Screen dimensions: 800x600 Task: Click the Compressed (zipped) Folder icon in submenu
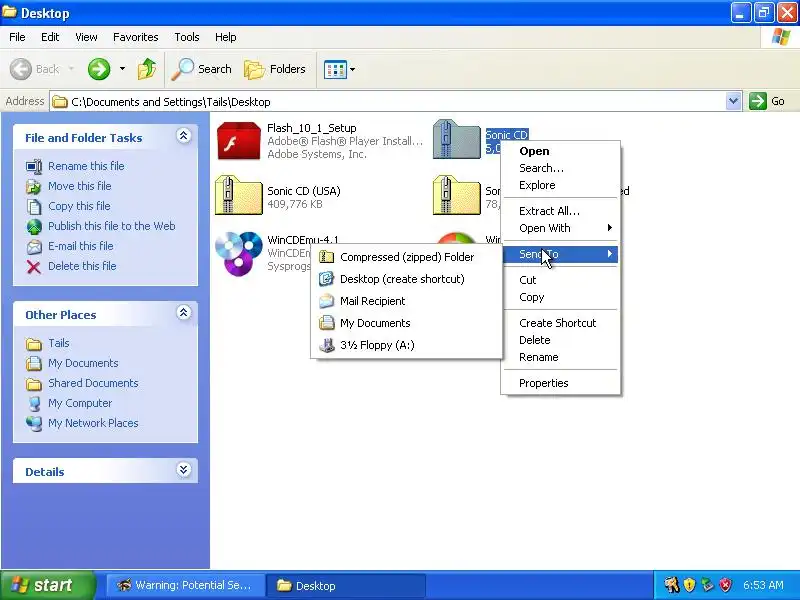pyautogui.click(x=327, y=257)
